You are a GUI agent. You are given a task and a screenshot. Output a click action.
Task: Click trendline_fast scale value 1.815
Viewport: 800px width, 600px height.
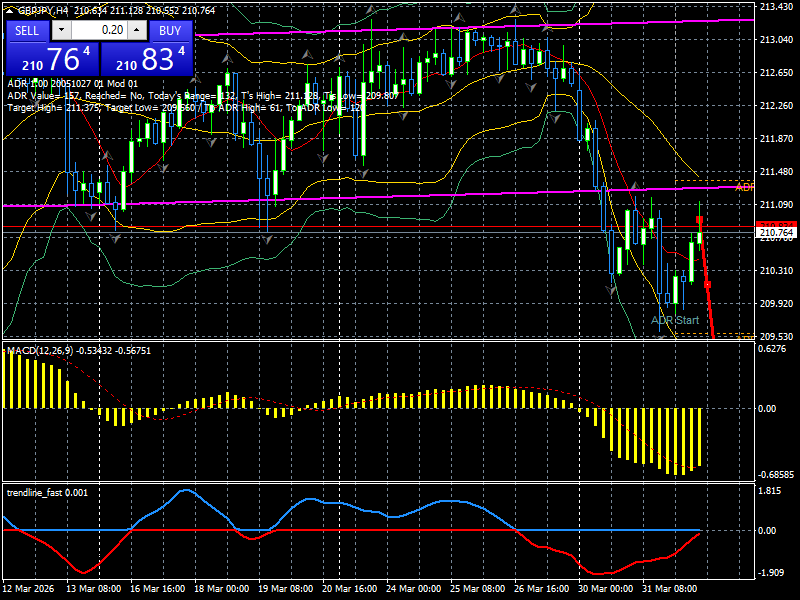click(770, 491)
